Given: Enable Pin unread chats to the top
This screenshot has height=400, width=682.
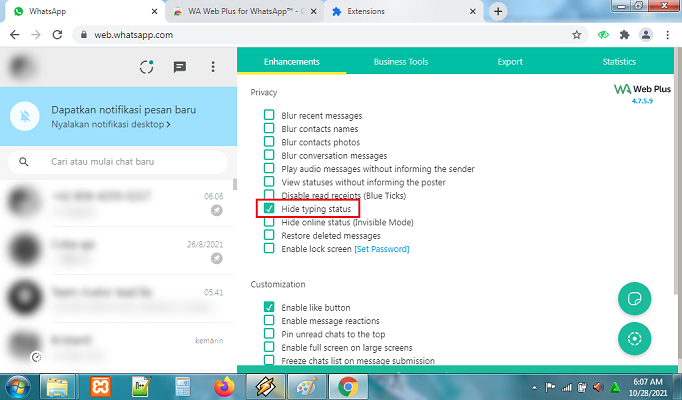Looking at the screenshot, I should point(269,333).
